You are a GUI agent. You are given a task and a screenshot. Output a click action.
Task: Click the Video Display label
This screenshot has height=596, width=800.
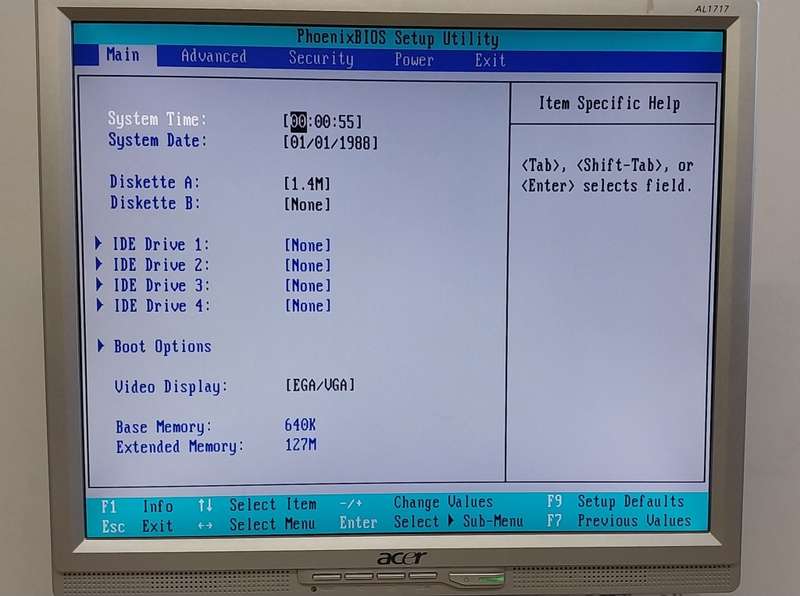[170, 387]
